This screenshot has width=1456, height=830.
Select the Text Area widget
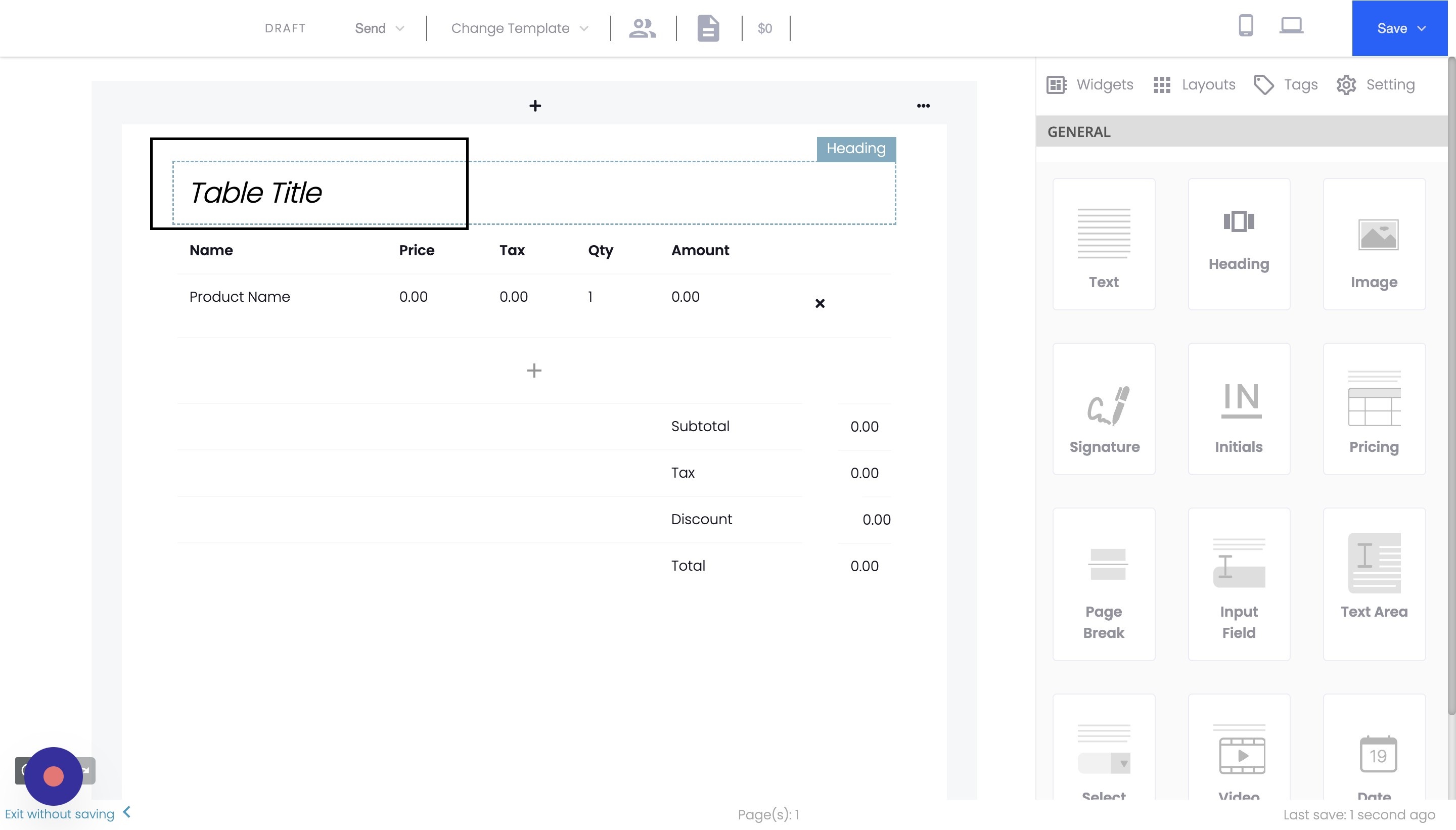point(1373,584)
